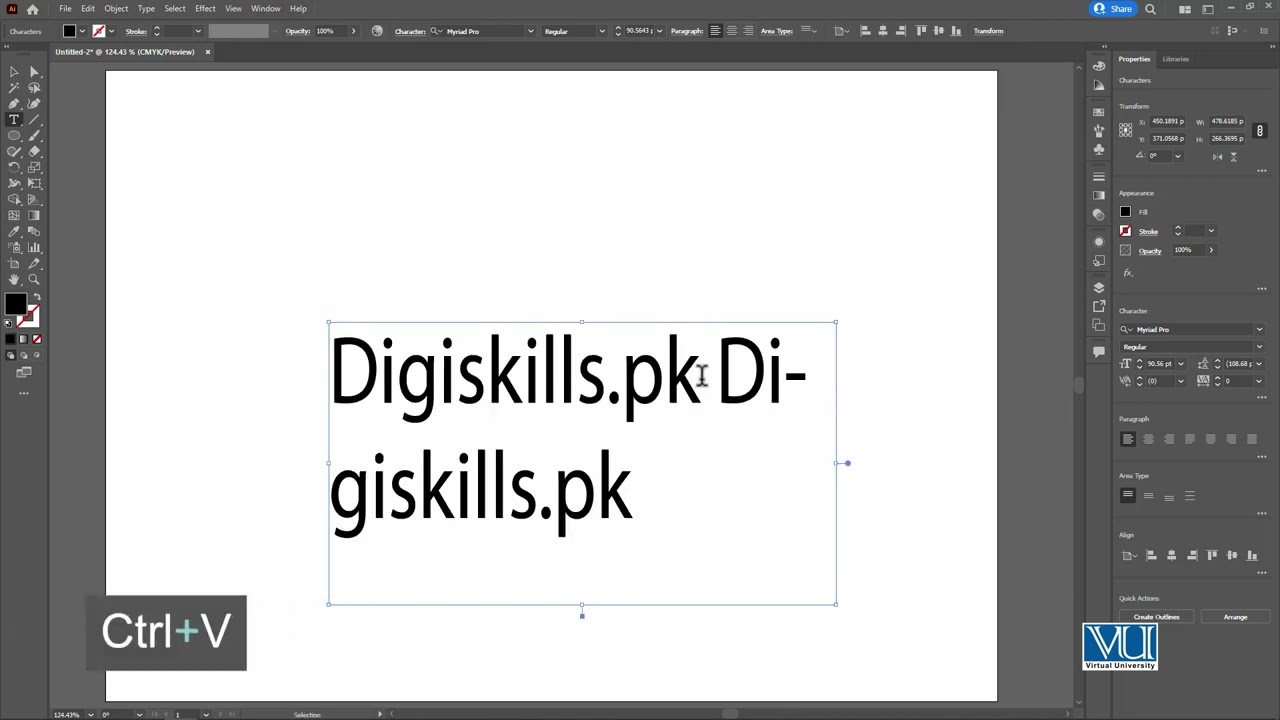The width and height of the screenshot is (1280, 720).
Task: Set paragraph align left in Properties panel
Action: coord(1128,439)
